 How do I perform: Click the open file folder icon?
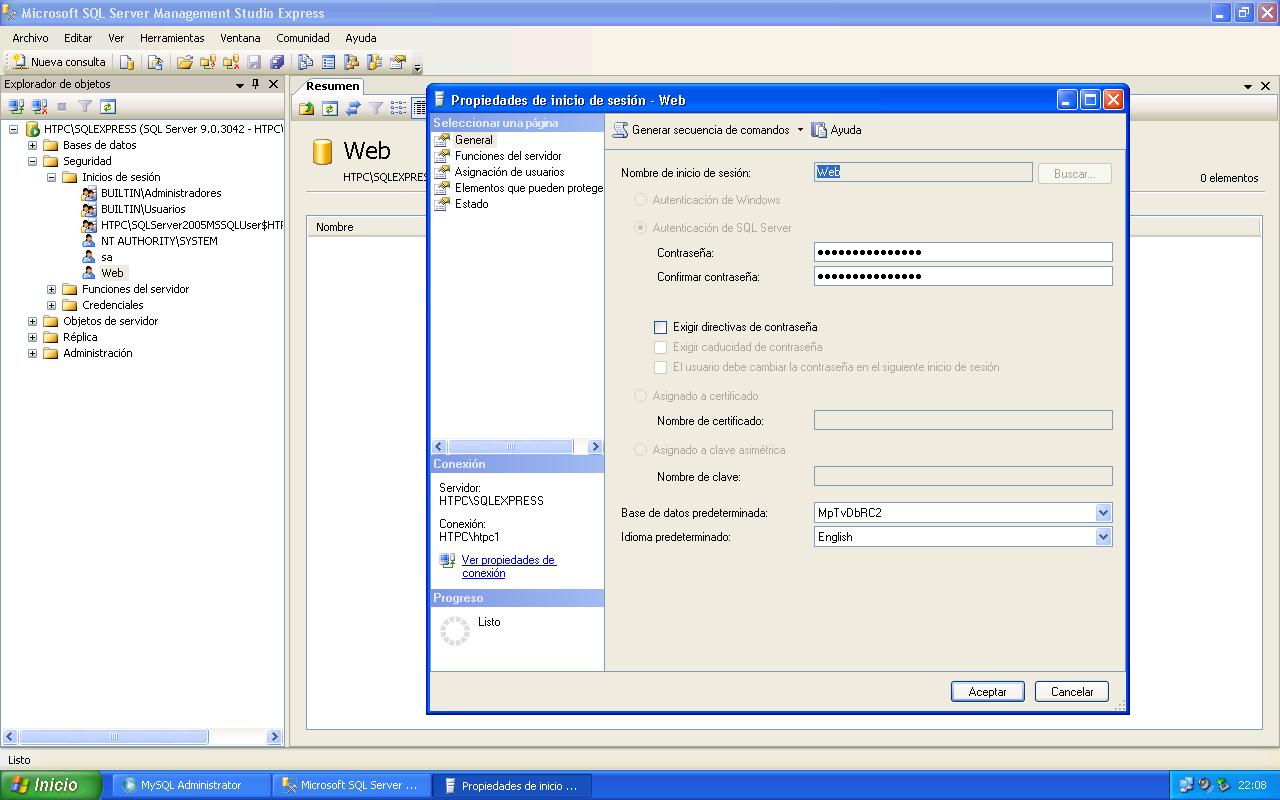point(184,62)
